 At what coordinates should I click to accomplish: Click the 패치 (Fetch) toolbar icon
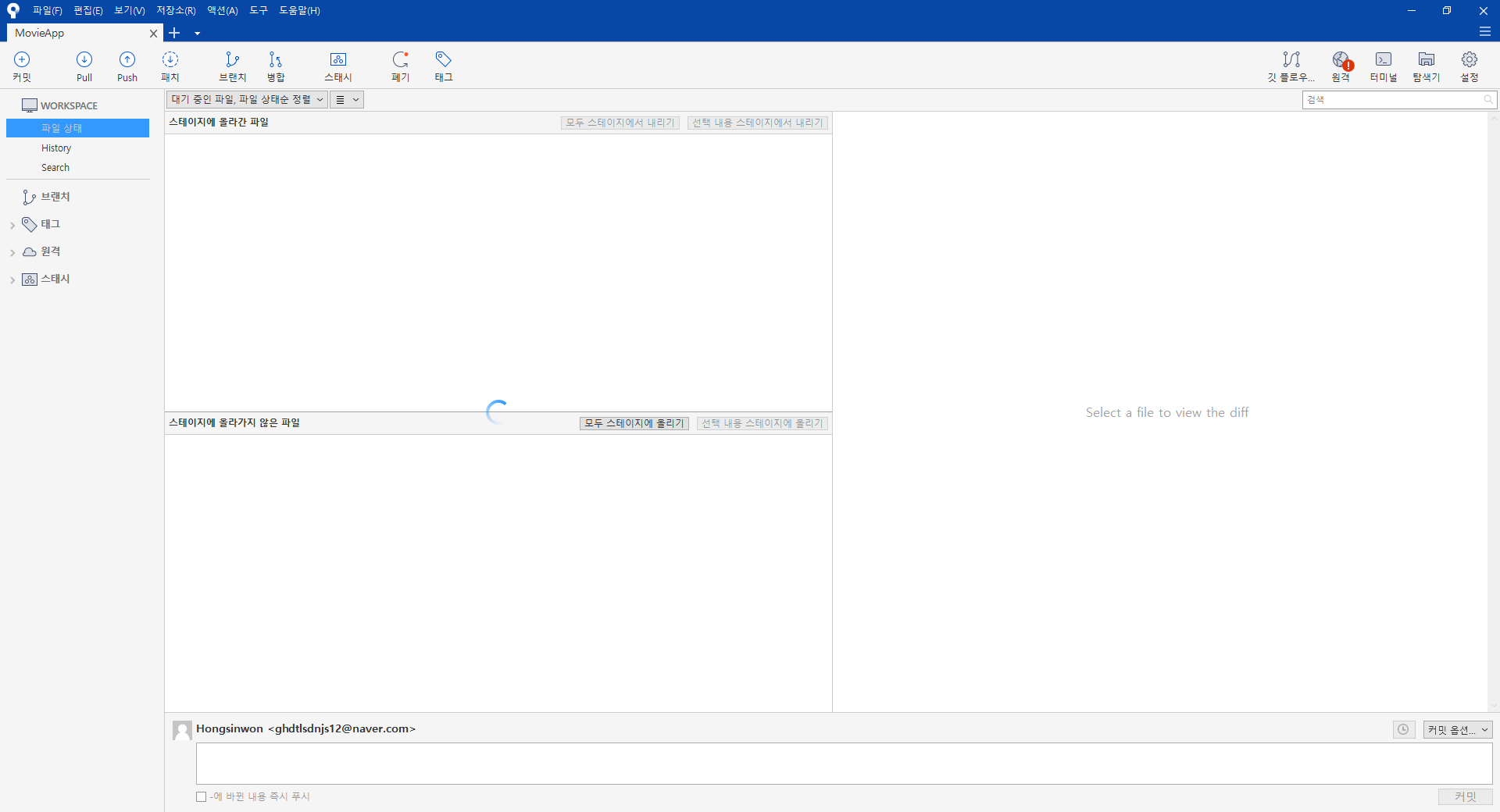coord(170,66)
